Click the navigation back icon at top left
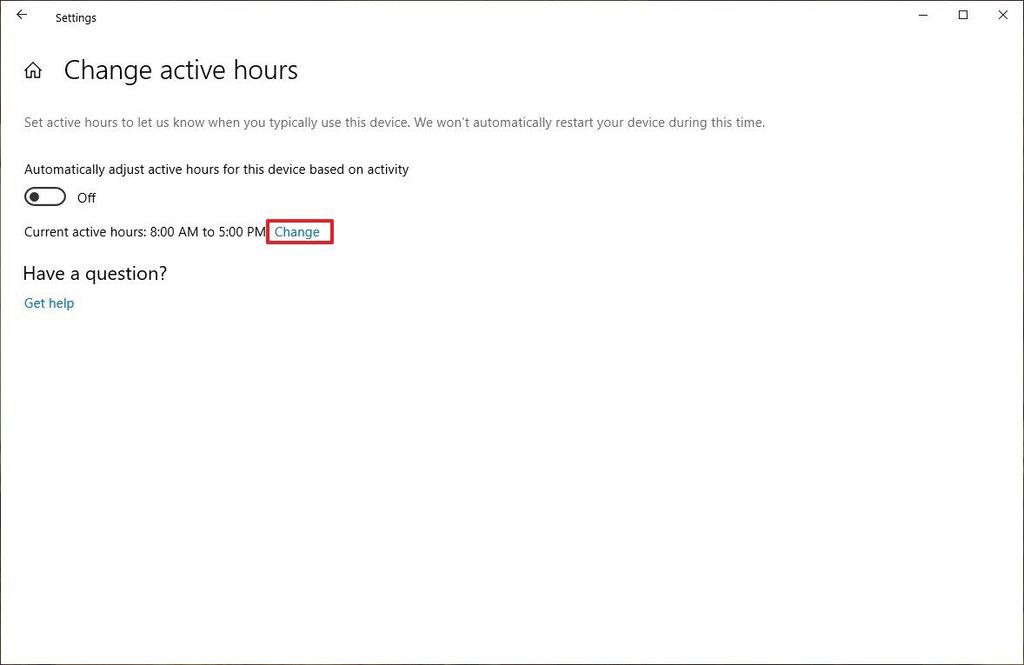Image resolution: width=1024 pixels, height=665 pixels. coord(22,15)
